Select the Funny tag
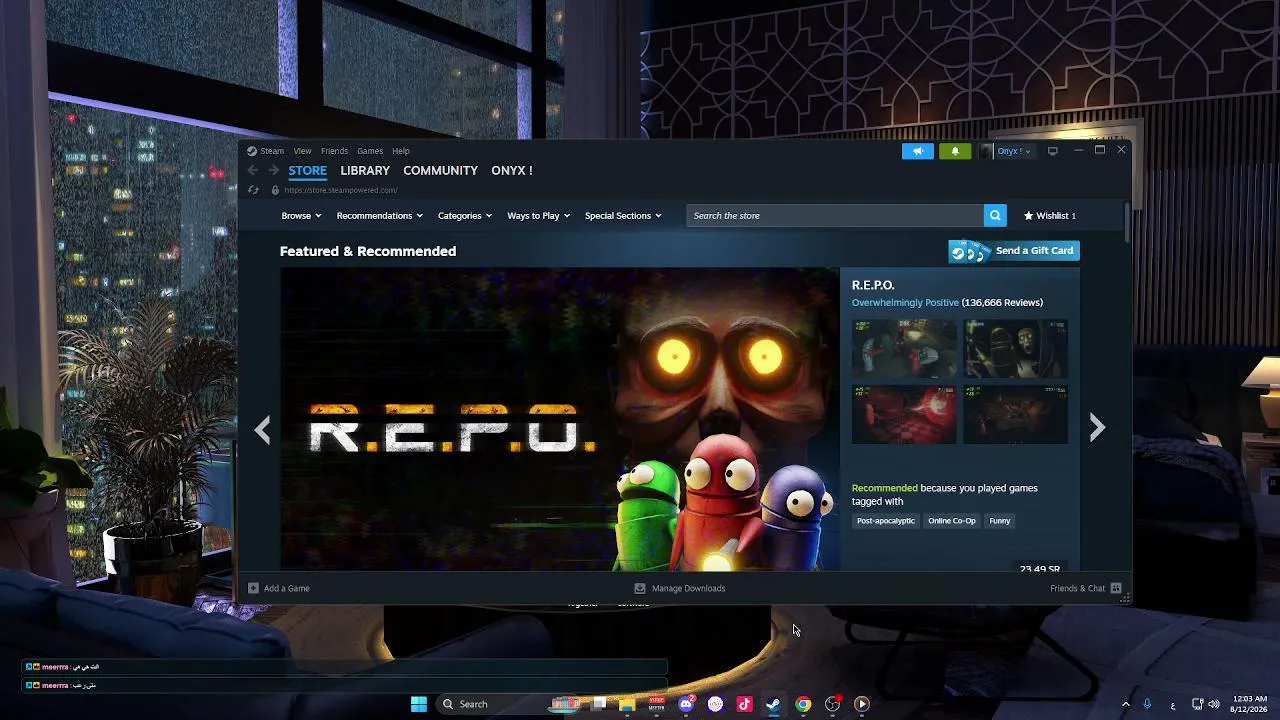Viewport: 1280px width, 720px height. 1000,521
